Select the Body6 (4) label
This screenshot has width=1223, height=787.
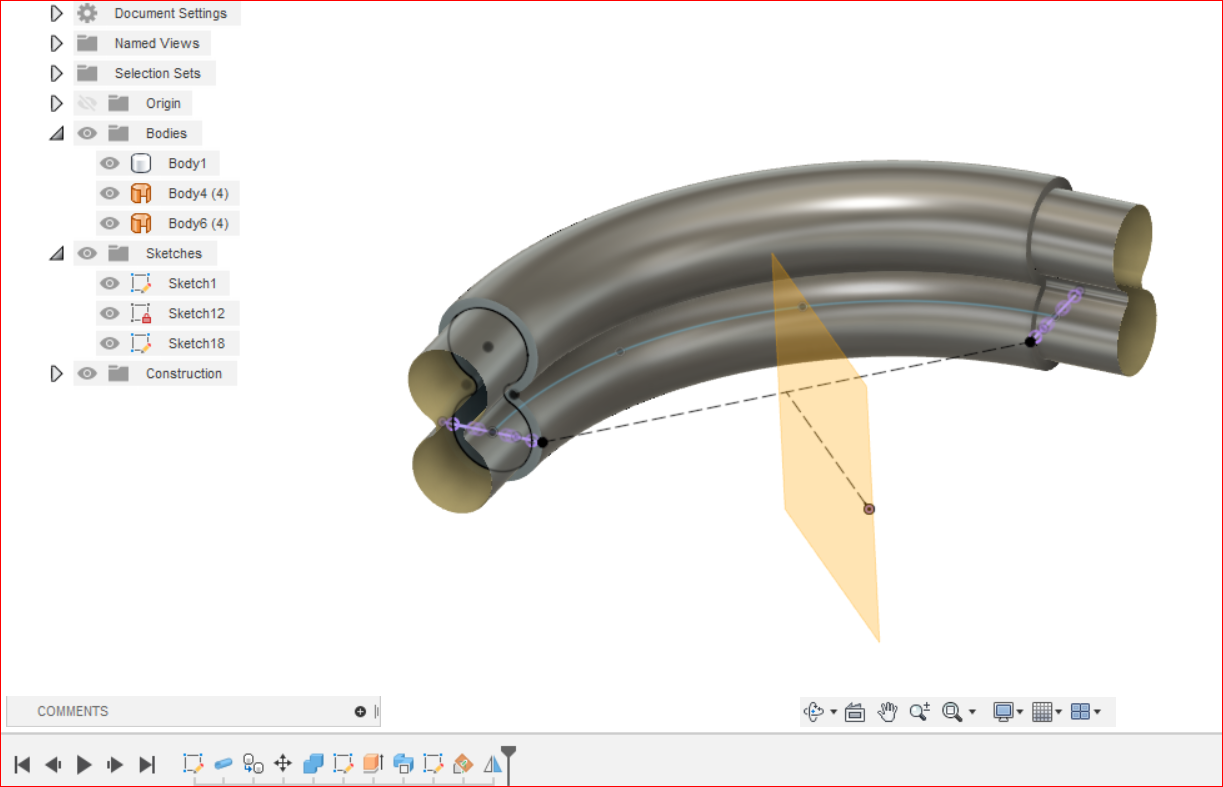point(198,223)
